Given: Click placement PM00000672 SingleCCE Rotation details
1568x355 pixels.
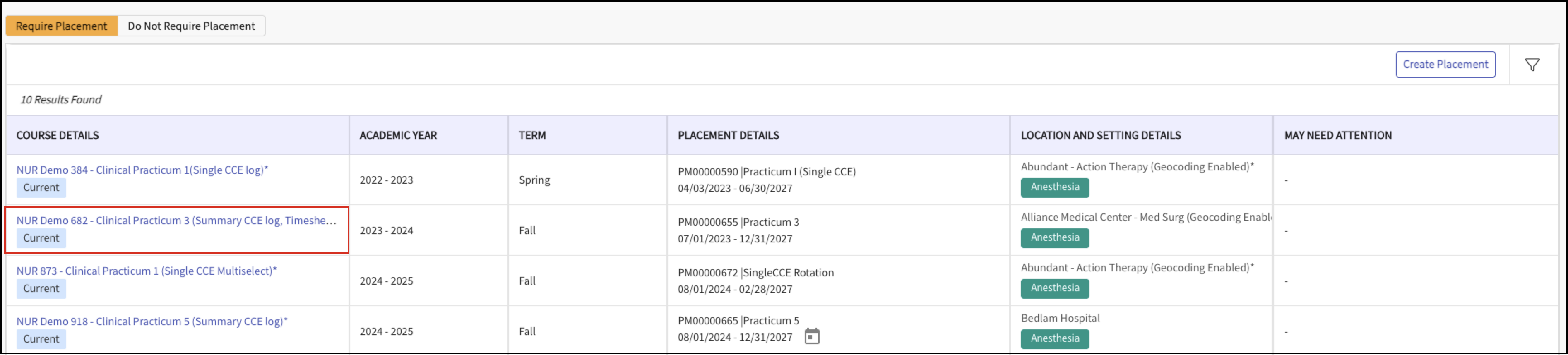Looking at the screenshot, I should click(755, 273).
